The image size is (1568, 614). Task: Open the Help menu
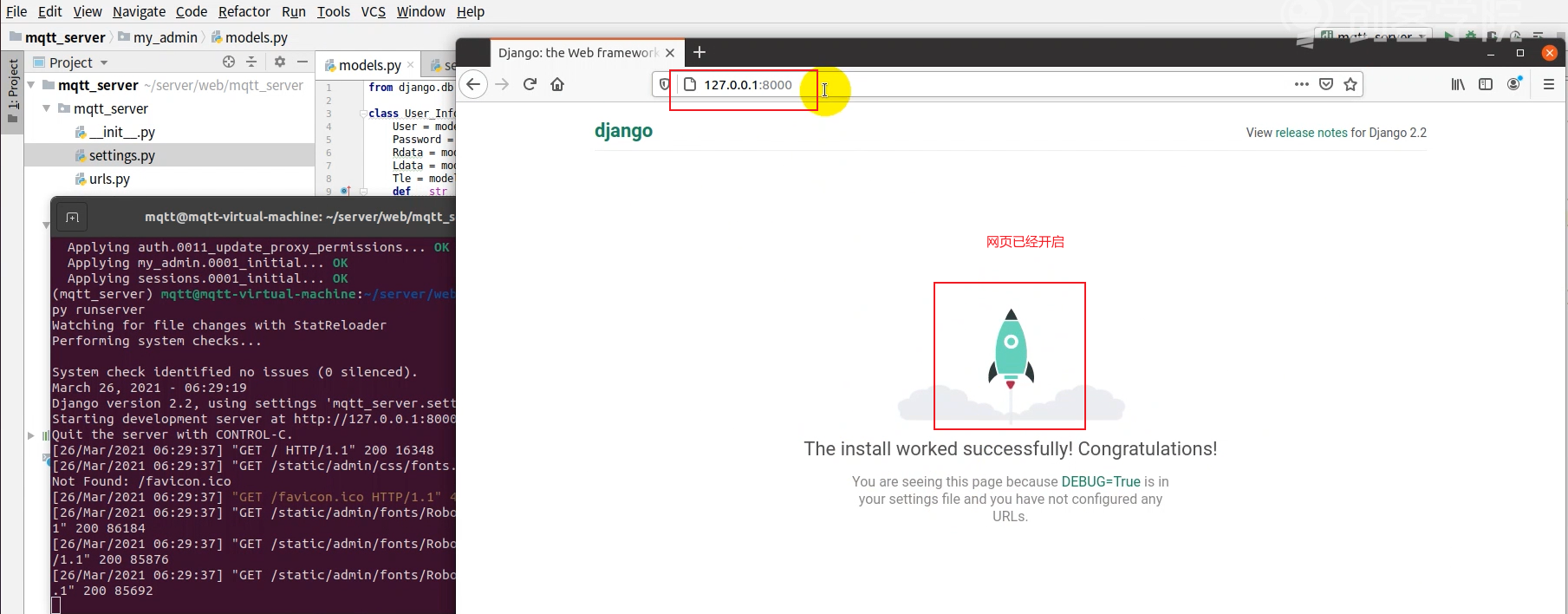[471, 11]
